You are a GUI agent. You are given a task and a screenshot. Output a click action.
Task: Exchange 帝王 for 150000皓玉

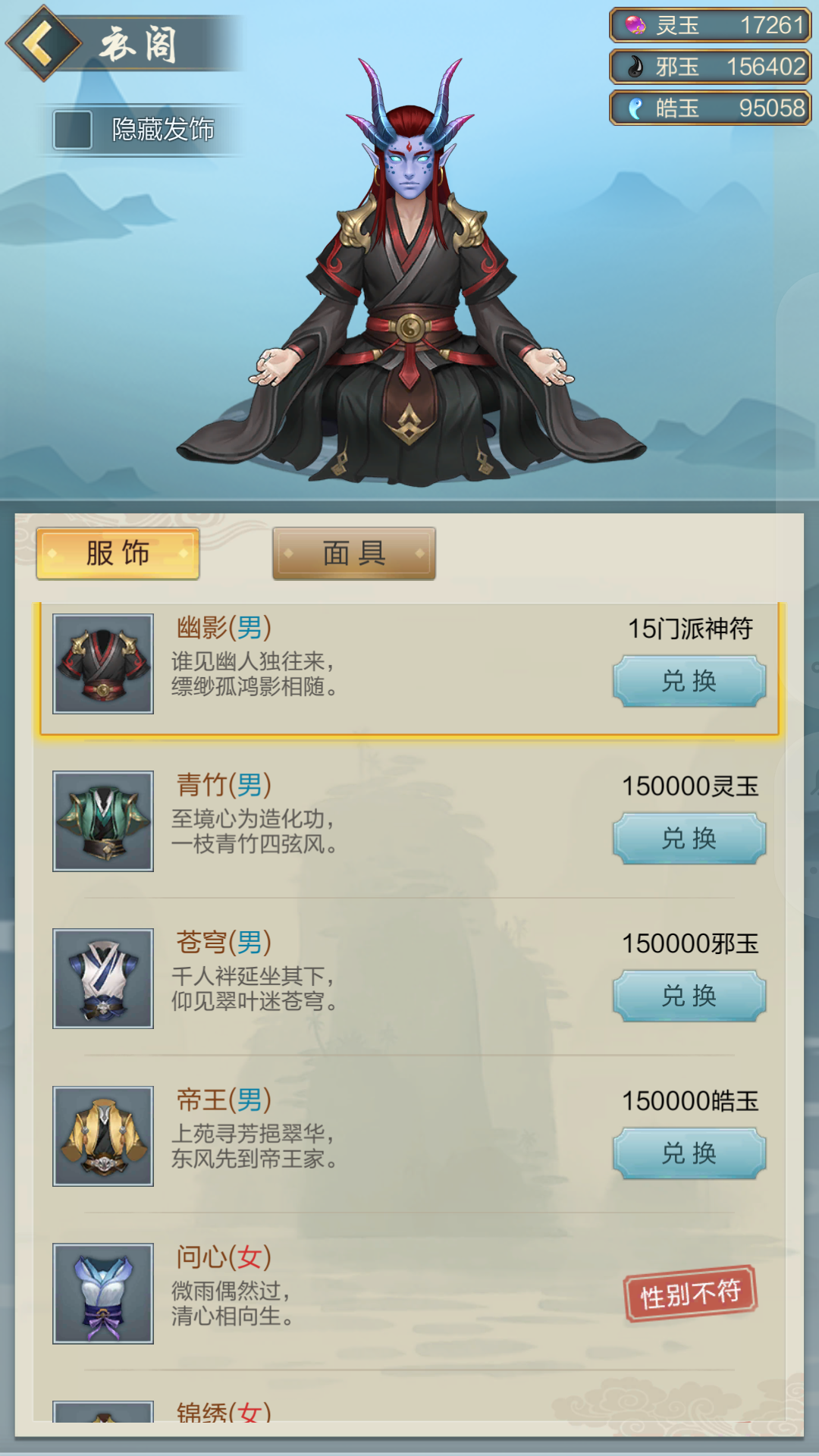[x=689, y=1153]
